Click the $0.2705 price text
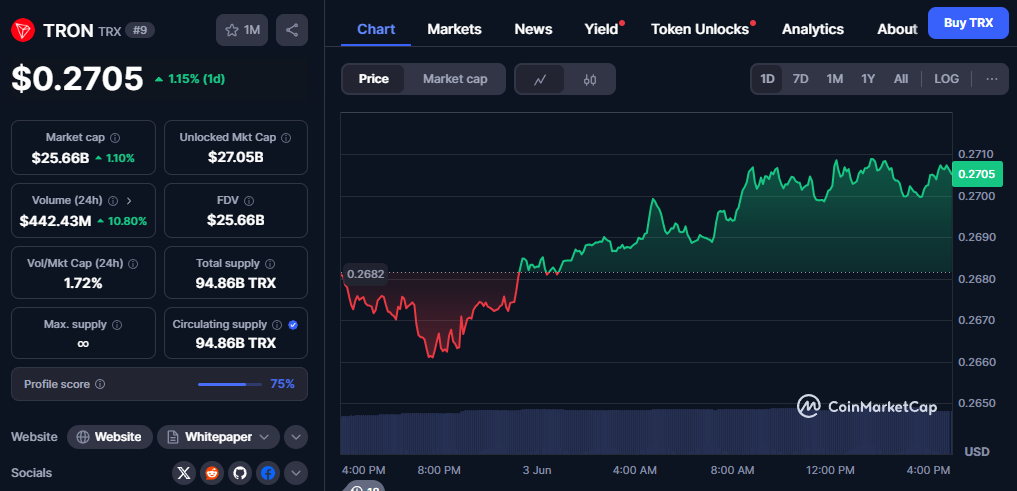 [x=77, y=79]
